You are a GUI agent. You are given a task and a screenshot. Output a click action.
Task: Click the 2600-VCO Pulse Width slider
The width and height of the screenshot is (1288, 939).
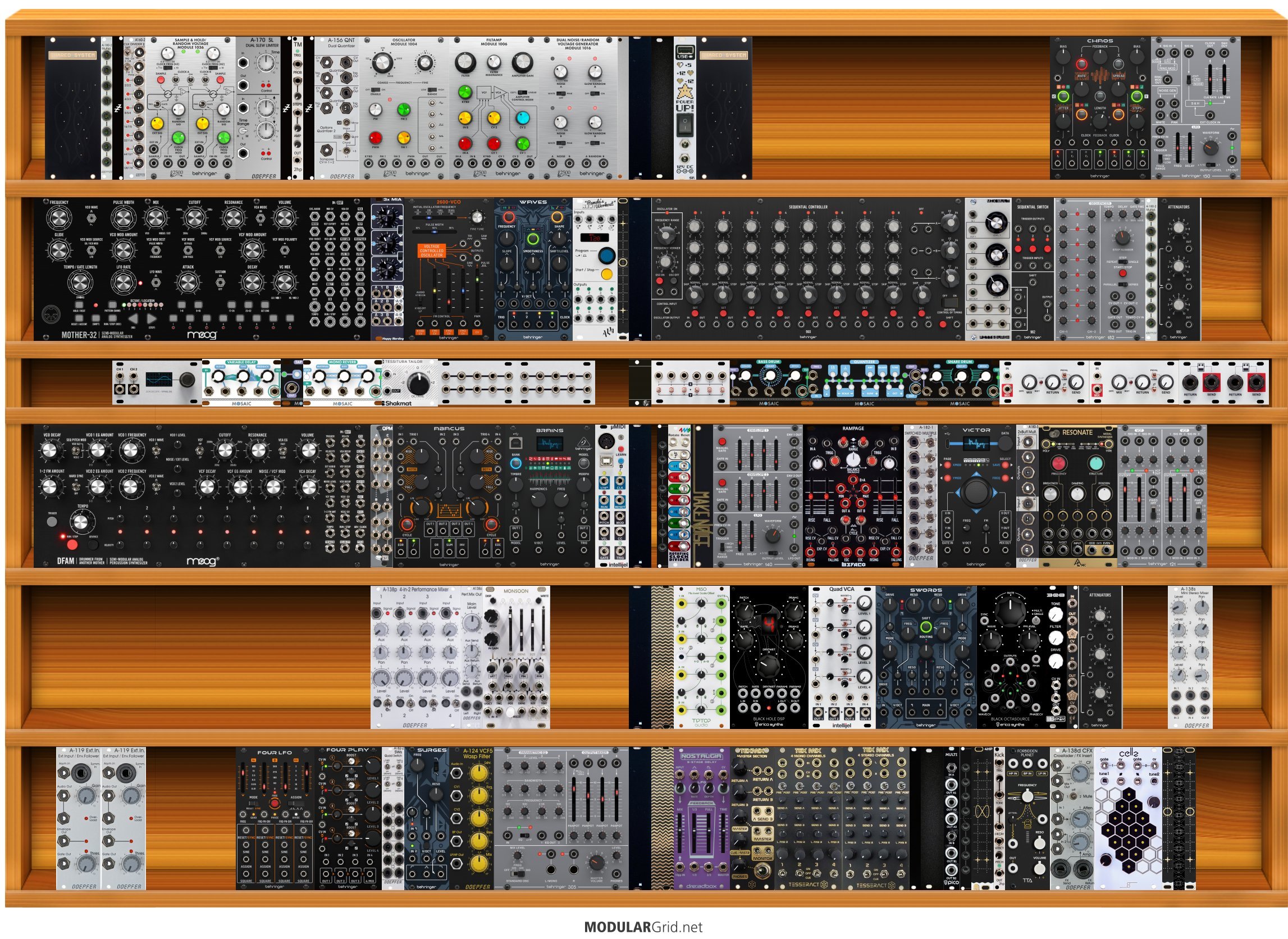[x=435, y=231]
